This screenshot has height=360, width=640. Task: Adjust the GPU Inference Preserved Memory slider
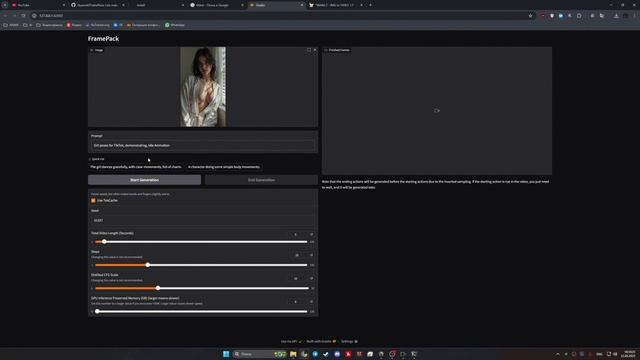click(x=201, y=311)
